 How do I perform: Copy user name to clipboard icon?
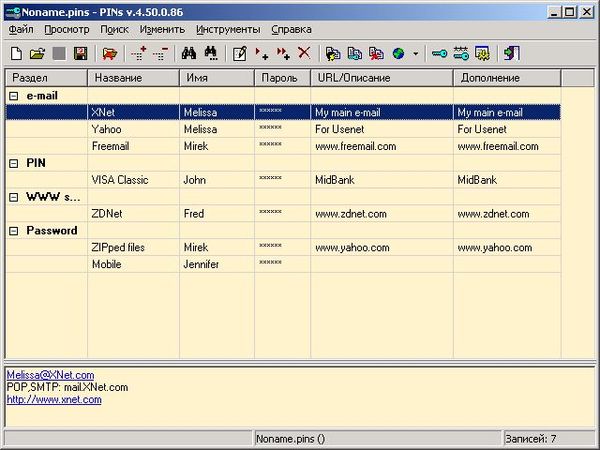[x=333, y=54]
